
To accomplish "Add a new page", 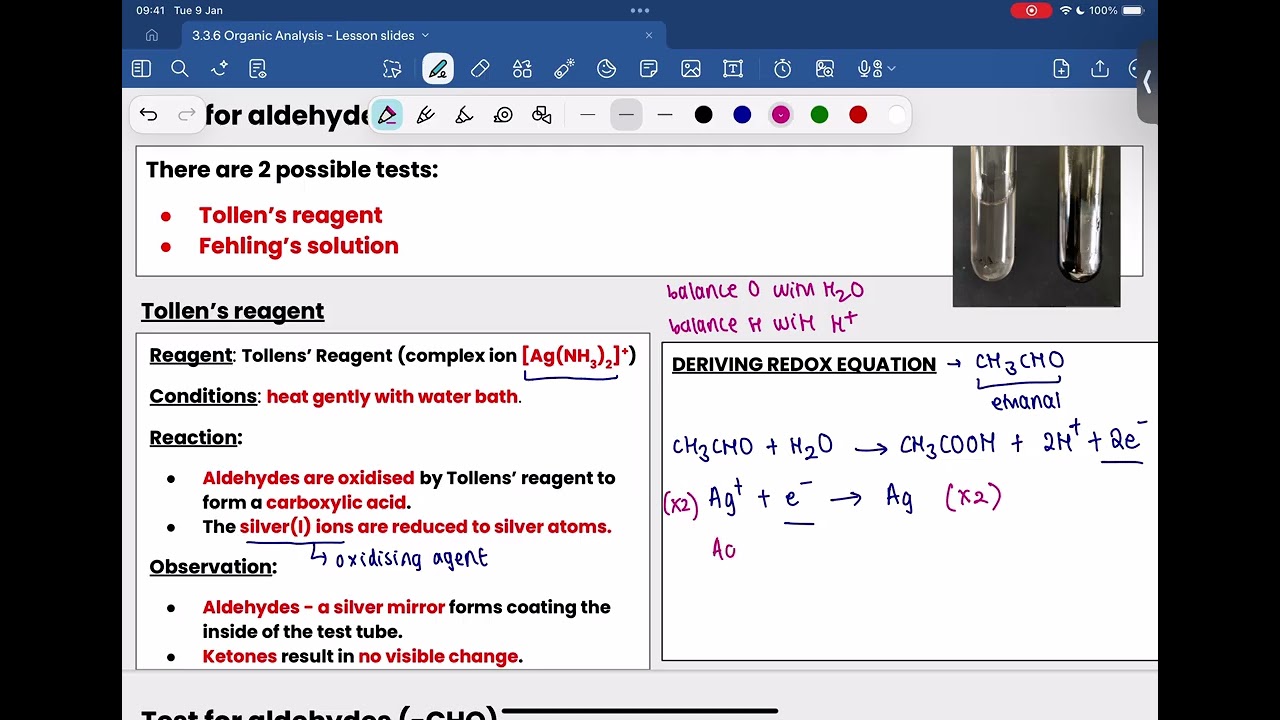I will [1061, 69].
